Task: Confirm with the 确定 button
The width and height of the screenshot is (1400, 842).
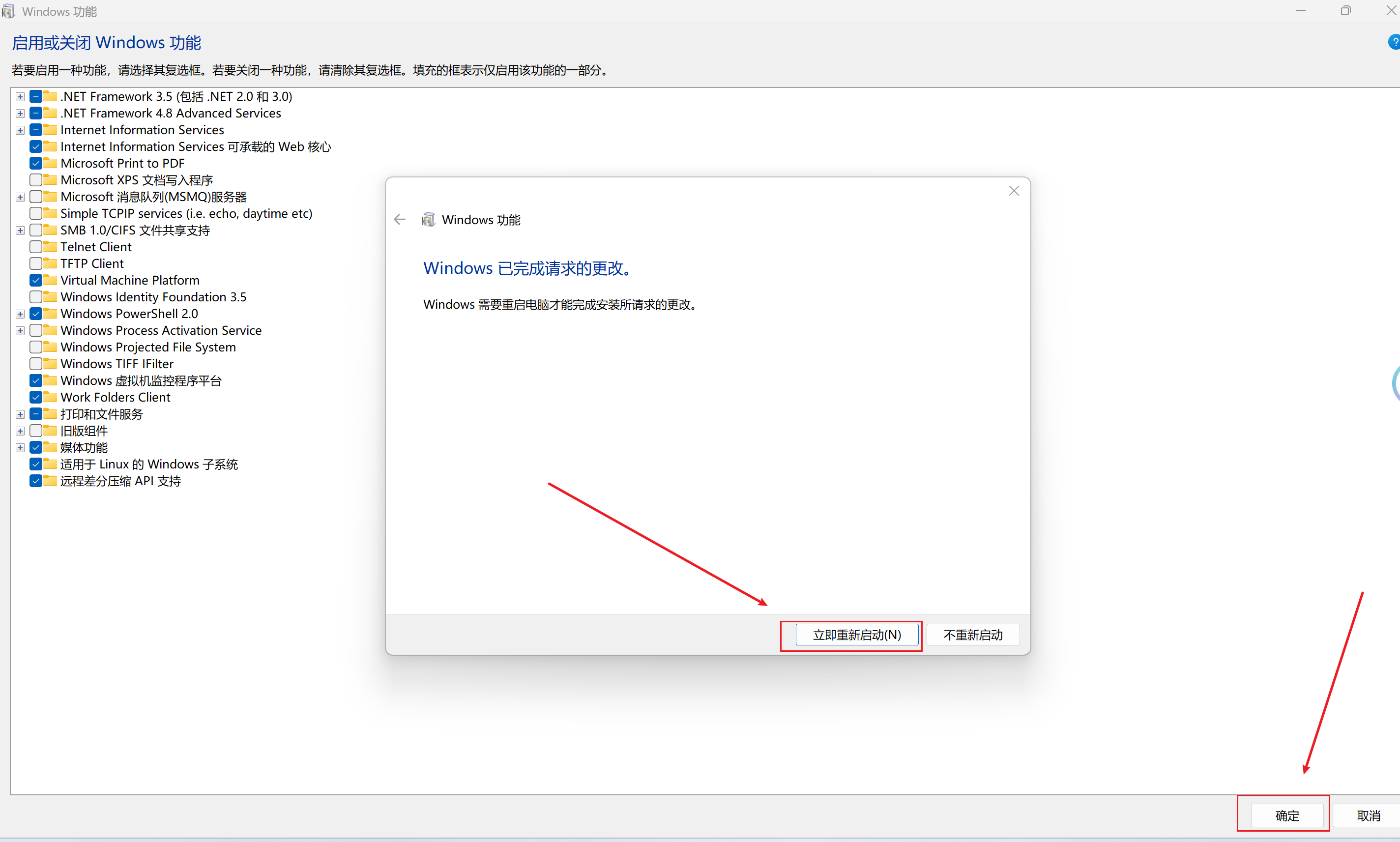Action: 1287,816
